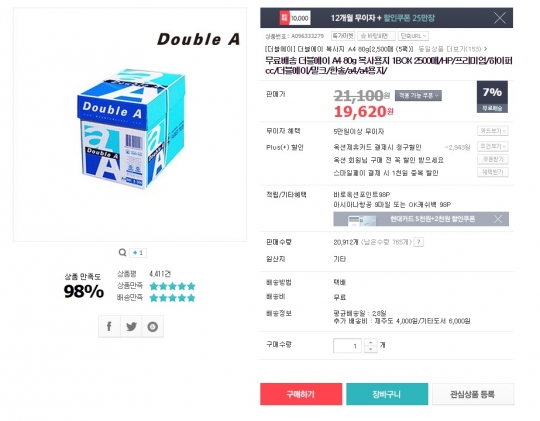Open the question mark help for remaining quantity
This screenshot has width=540, height=421.
418,242
